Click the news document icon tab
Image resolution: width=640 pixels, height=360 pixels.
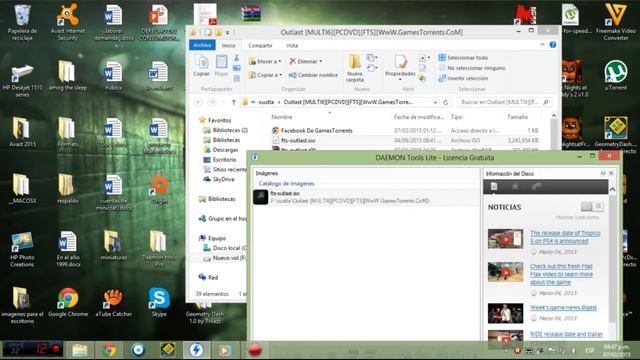click(x=494, y=187)
